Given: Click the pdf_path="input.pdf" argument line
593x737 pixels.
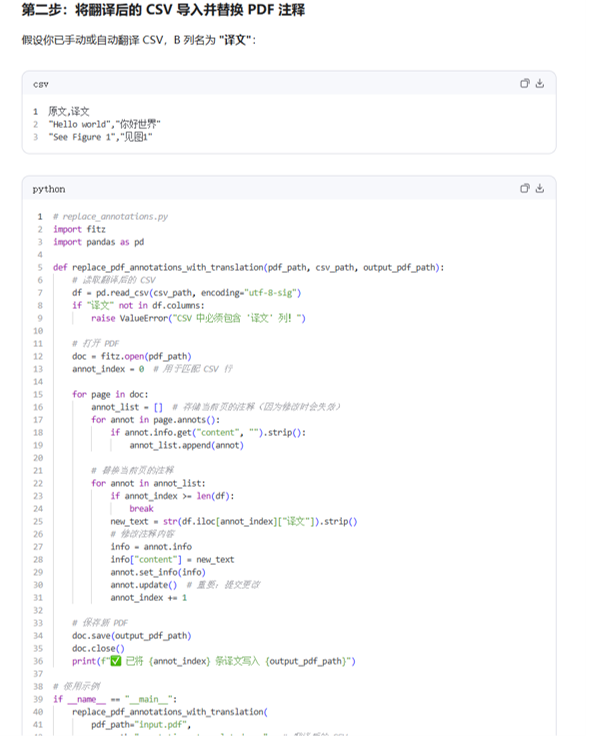Looking at the screenshot, I should pyautogui.click(x=141, y=724).
